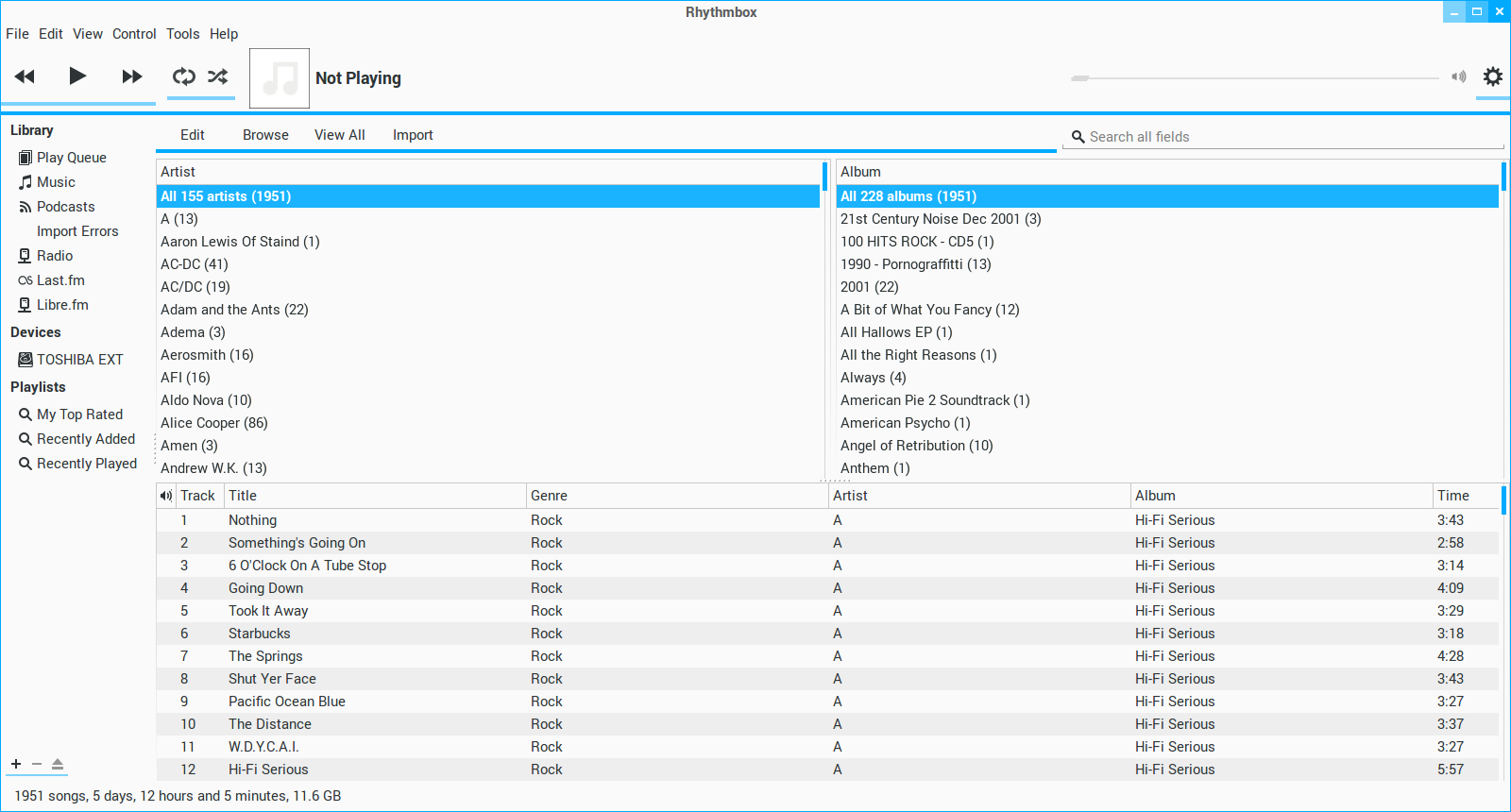Click the search magnifier icon

tap(1078, 137)
